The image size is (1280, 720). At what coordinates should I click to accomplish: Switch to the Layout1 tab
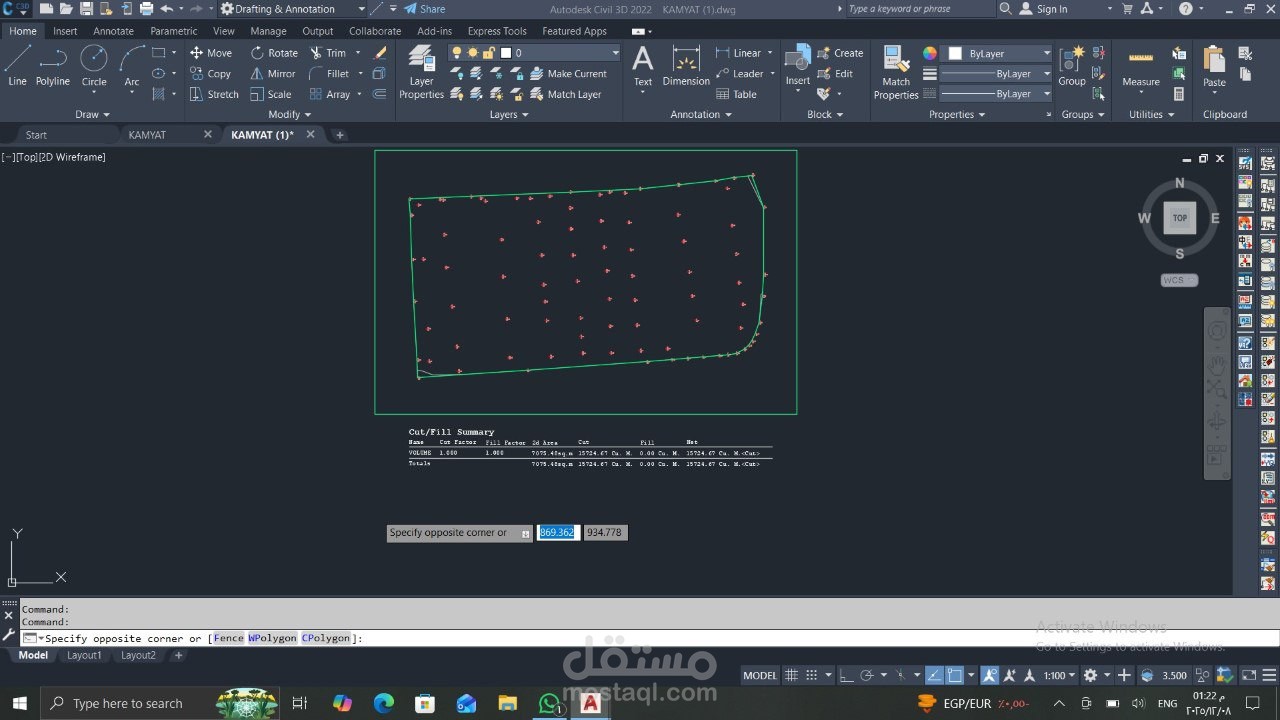[x=84, y=655]
